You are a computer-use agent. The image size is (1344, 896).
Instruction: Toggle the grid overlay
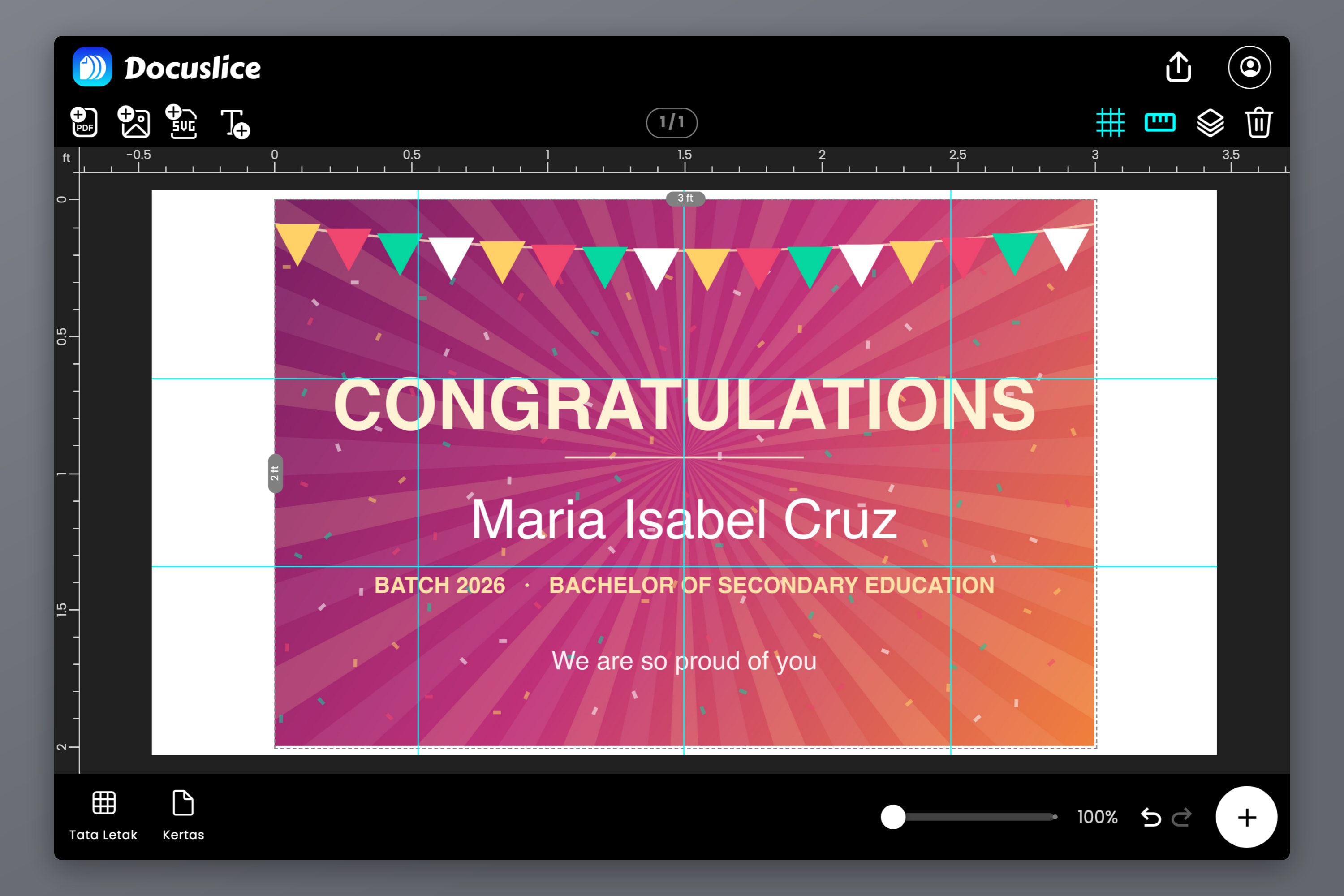[1110, 122]
